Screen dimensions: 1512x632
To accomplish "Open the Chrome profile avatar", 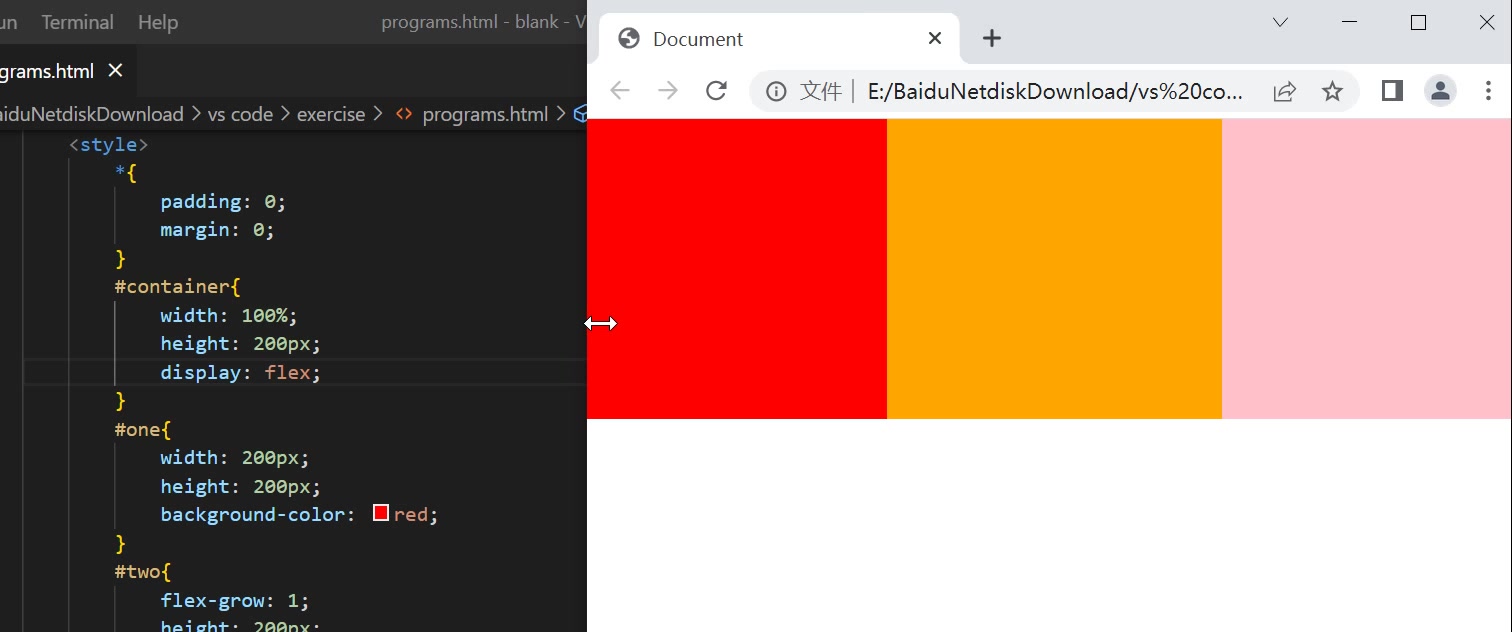I will point(1440,91).
